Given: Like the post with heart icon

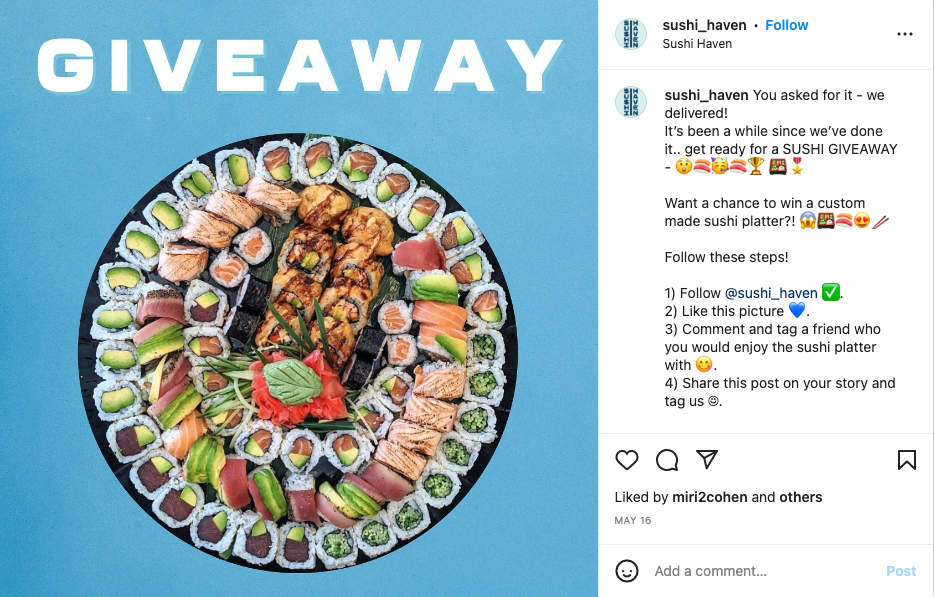Looking at the screenshot, I should pyautogui.click(x=627, y=460).
